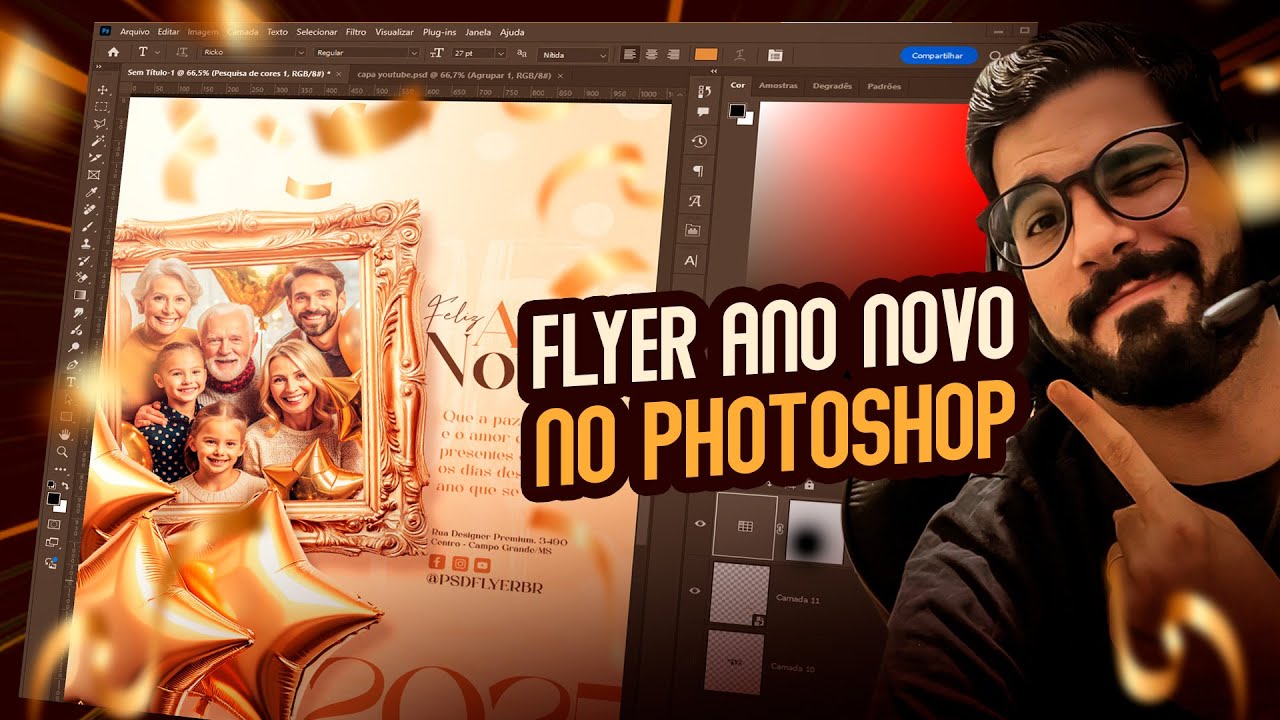Open the Selecionar menu
Image resolution: width=1280 pixels, height=720 pixels.
click(316, 32)
